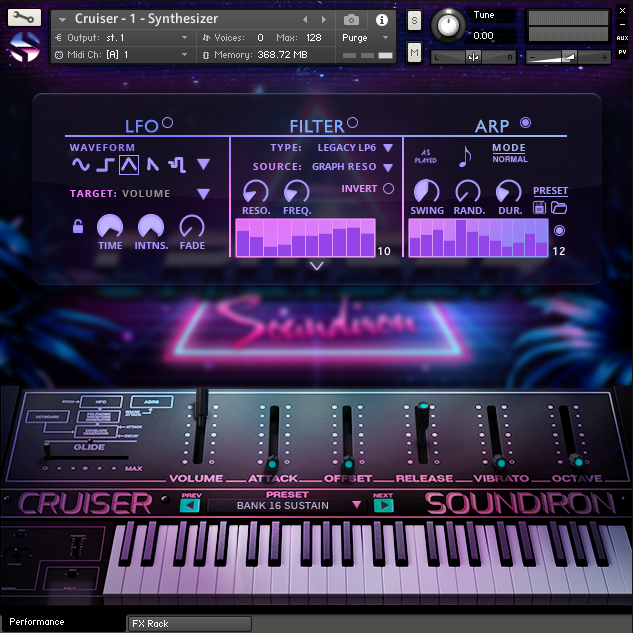Switch to the FX Rack tab

pos(189,624)
